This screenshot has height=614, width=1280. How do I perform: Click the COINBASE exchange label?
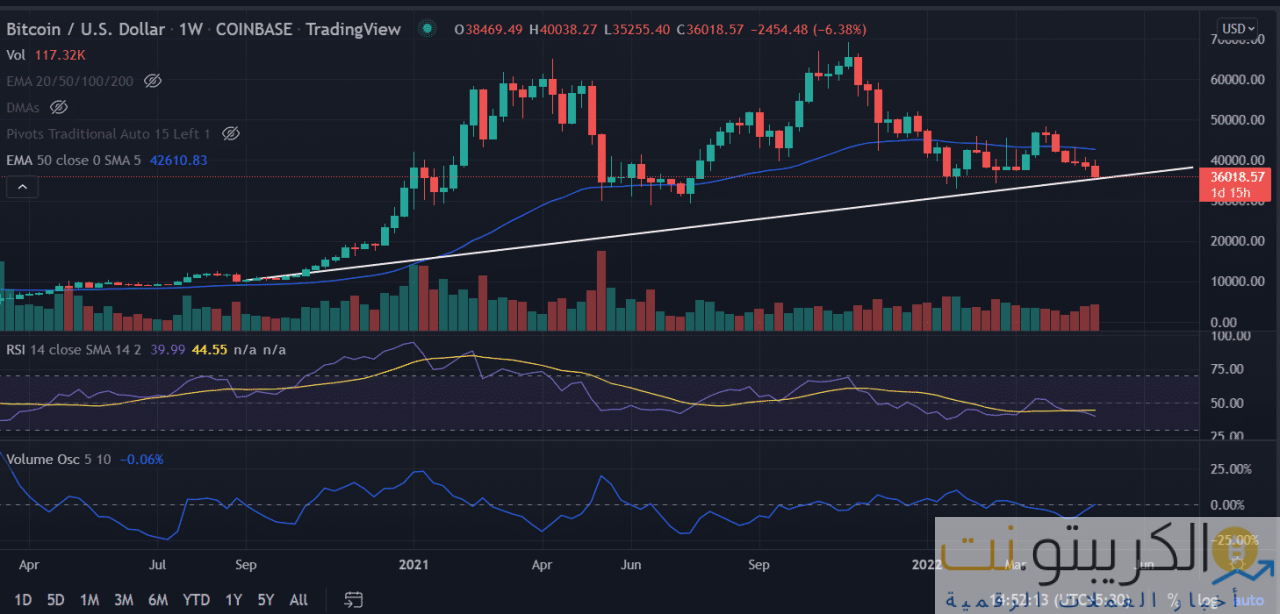[254, 29]
